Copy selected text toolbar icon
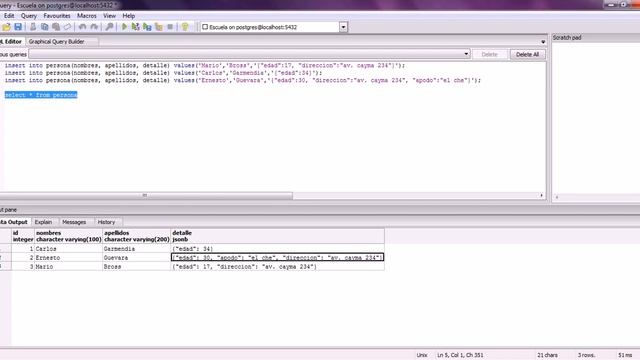 (x=44, y=27)
